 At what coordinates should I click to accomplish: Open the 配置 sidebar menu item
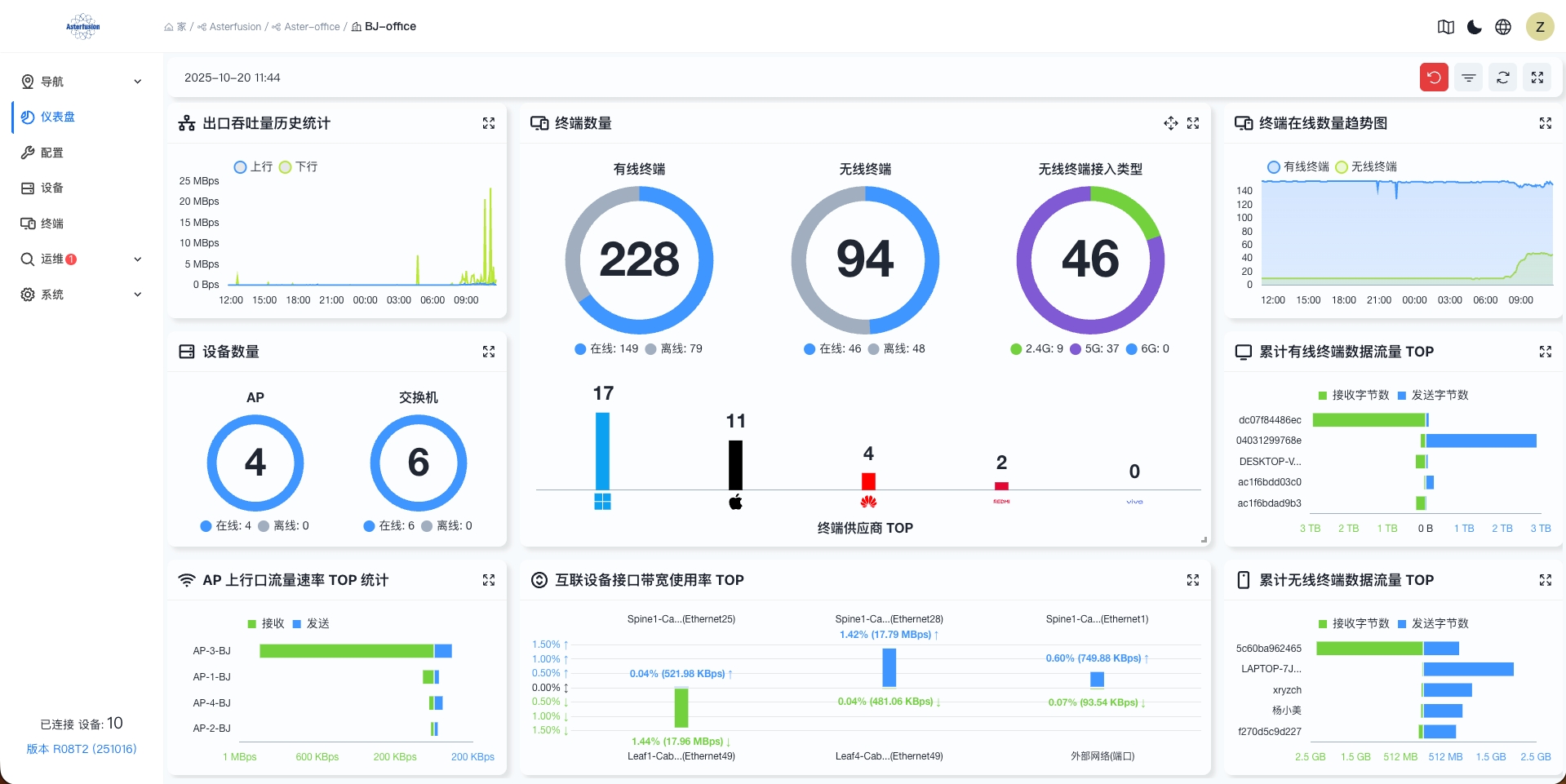(52, 153)
